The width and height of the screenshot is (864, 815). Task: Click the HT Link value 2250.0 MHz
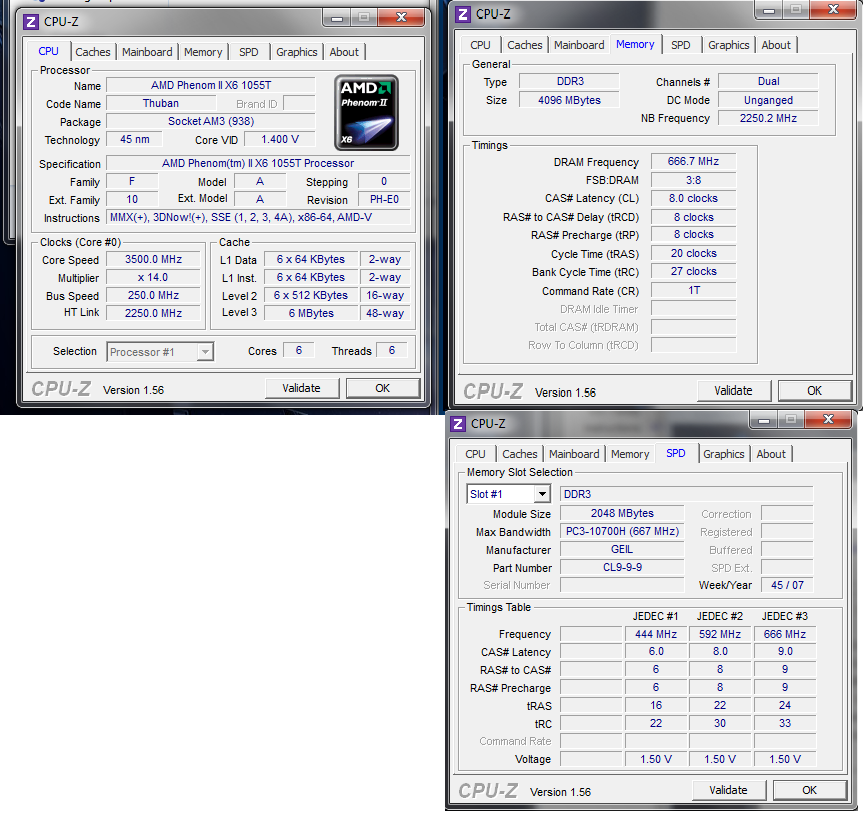click(153, 313)
